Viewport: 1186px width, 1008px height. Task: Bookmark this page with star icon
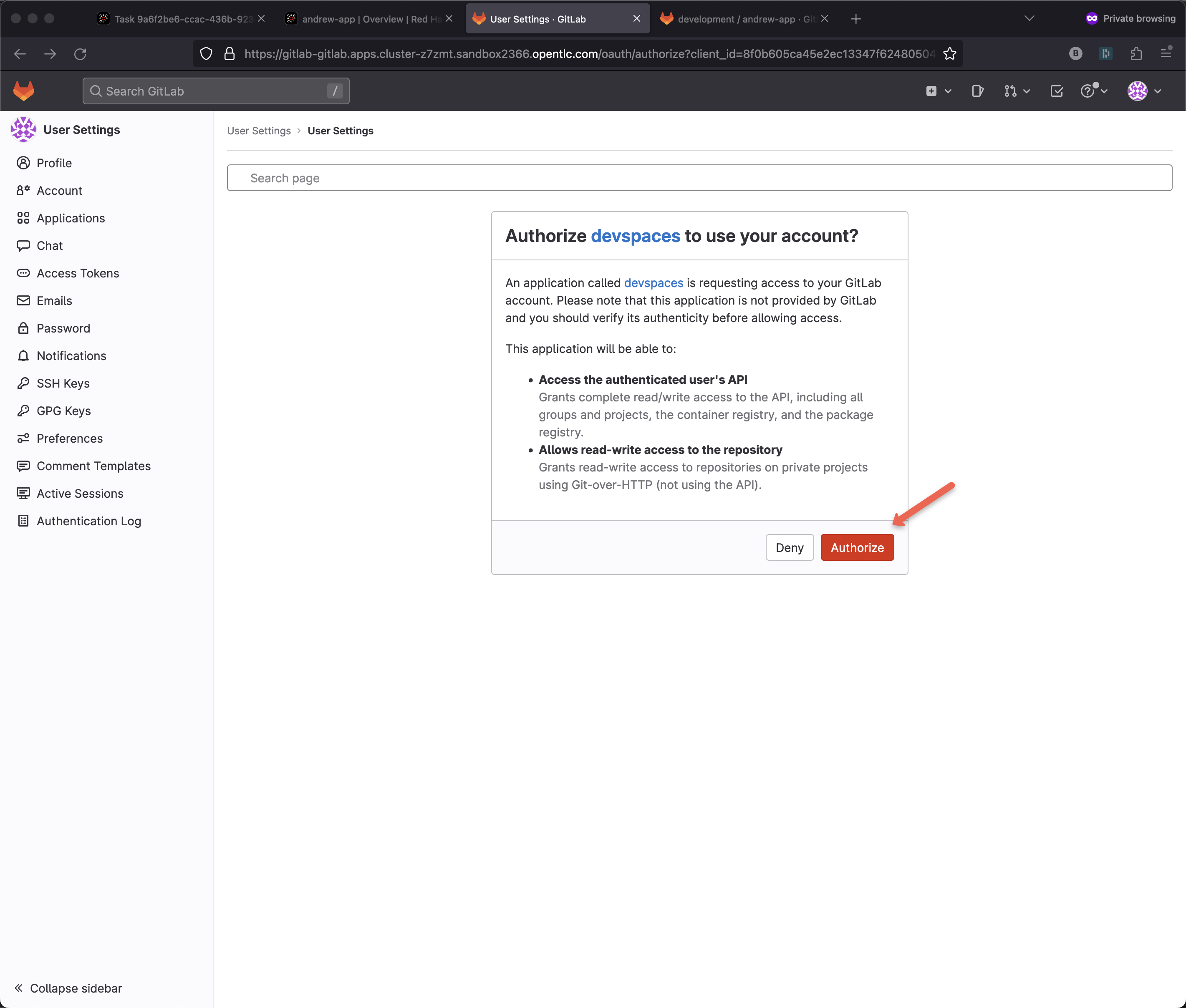click(949, 54)
